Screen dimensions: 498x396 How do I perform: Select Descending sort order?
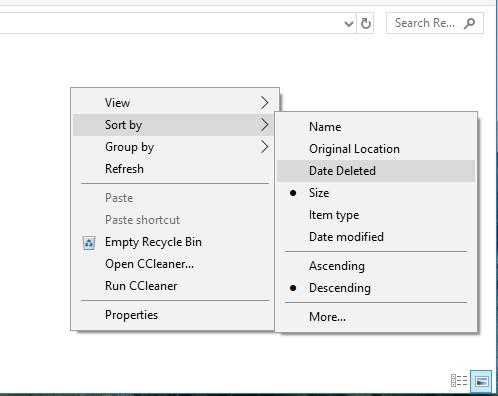(376, 288)
